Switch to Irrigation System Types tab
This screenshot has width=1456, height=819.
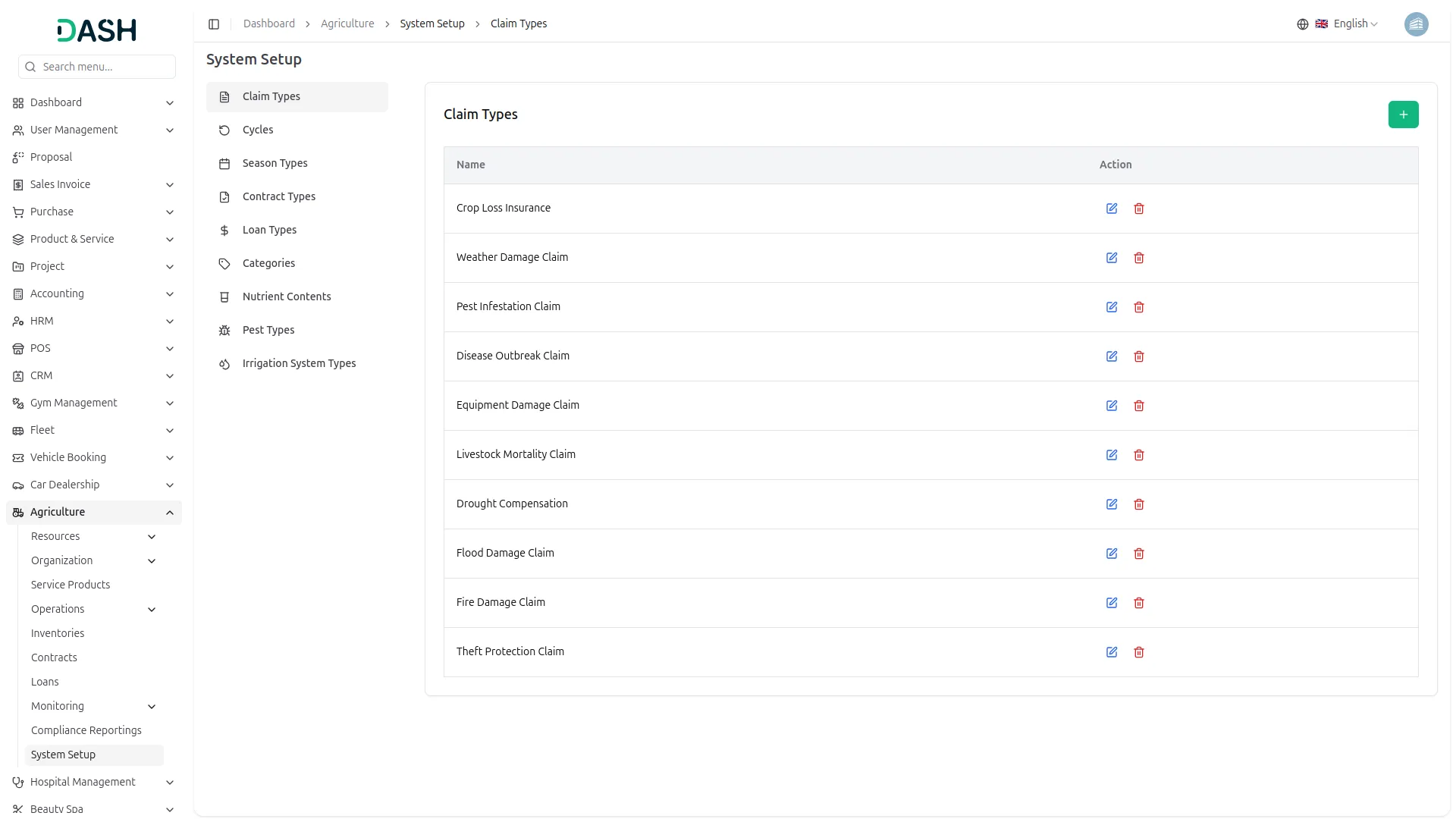[x=299, y=364]
